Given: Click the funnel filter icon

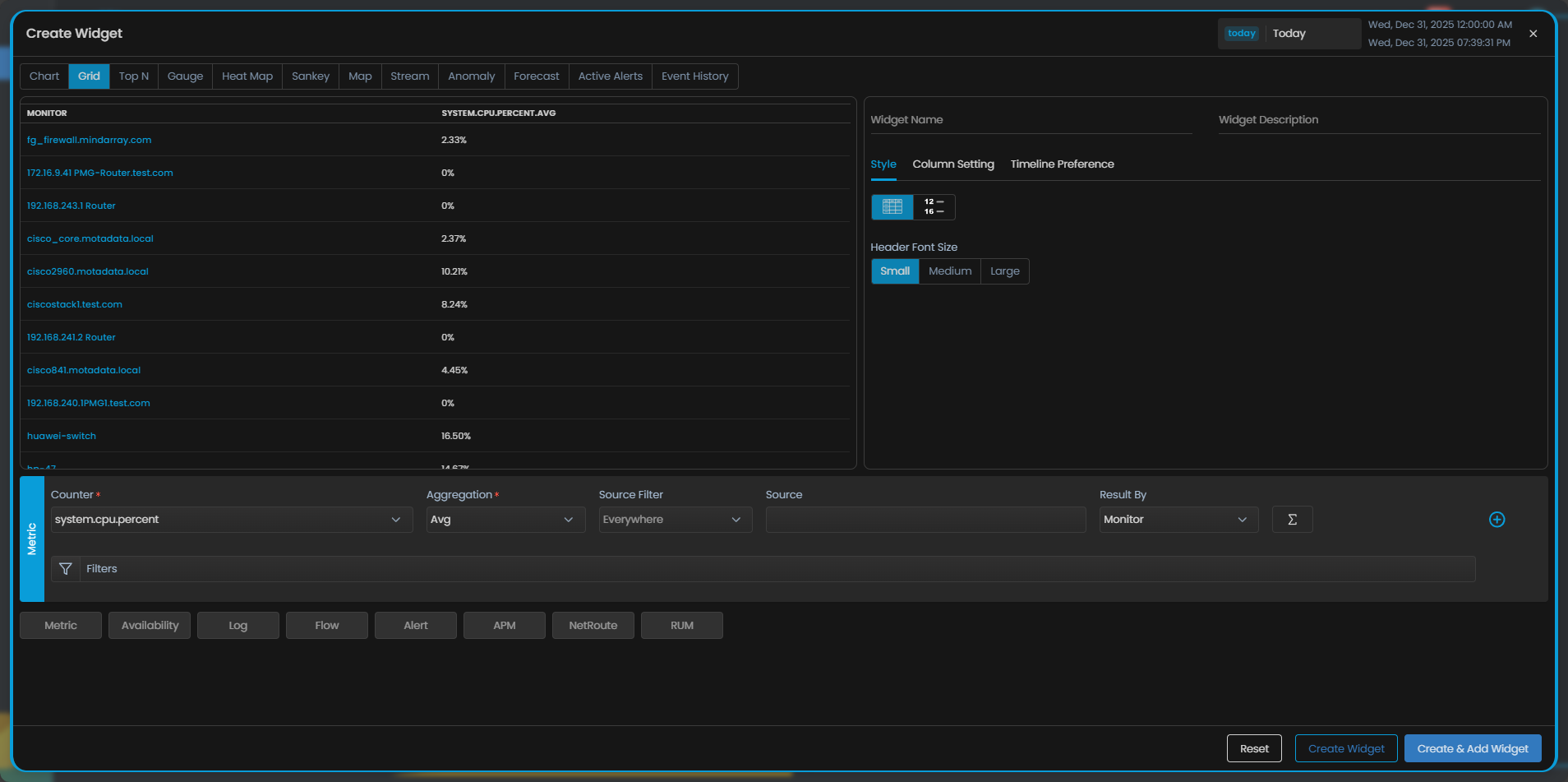Looking at the screenshot, I should 66,569.
